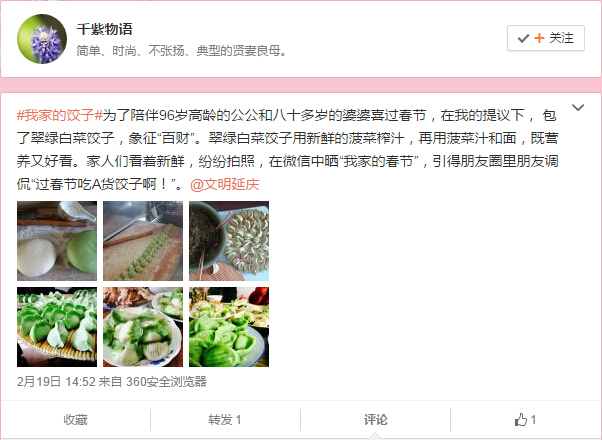Click the 2月19日 14:52 timestamp link
This screenshot has width=602, height=440.
[56, 382]
